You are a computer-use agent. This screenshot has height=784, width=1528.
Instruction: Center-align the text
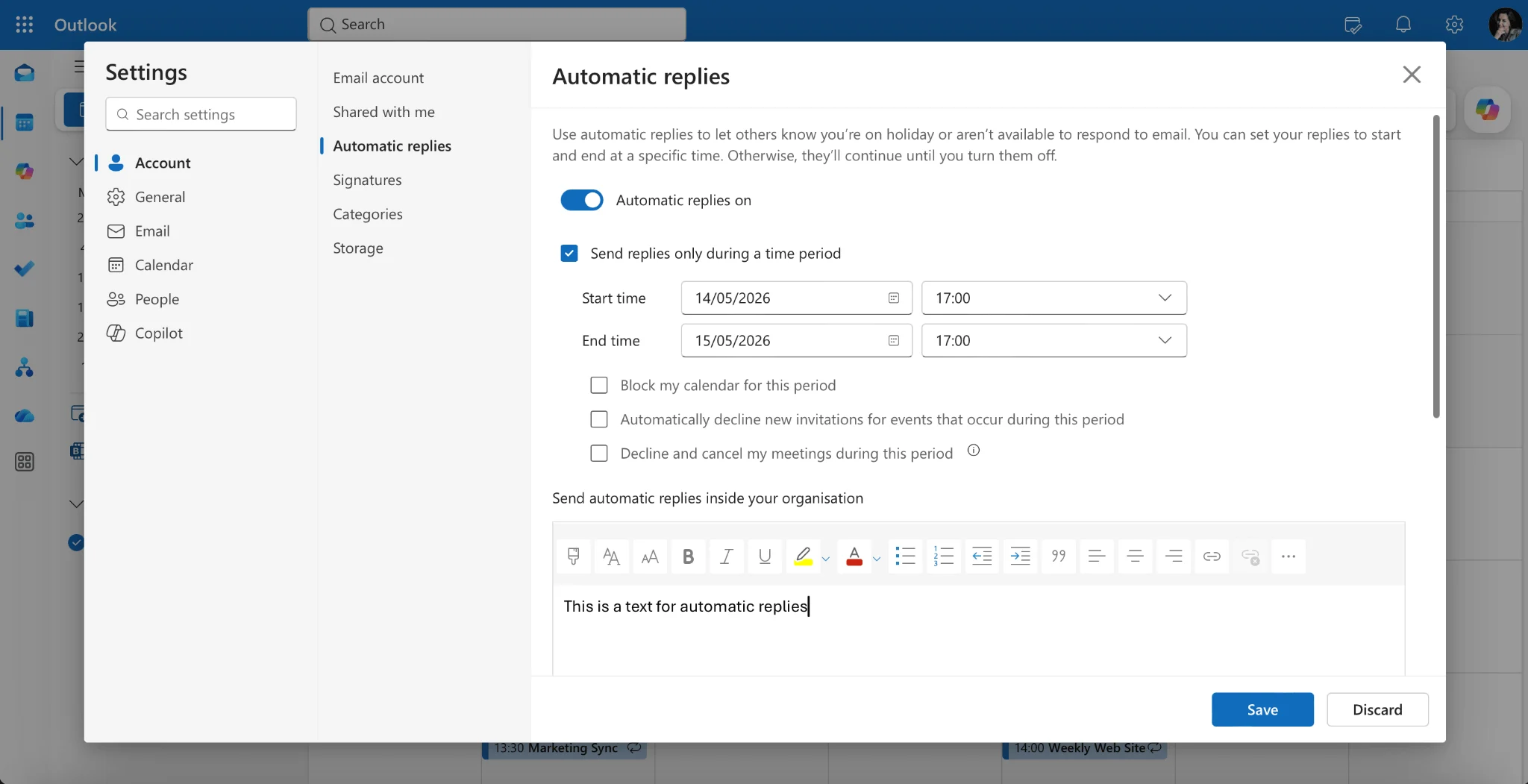1135,556
